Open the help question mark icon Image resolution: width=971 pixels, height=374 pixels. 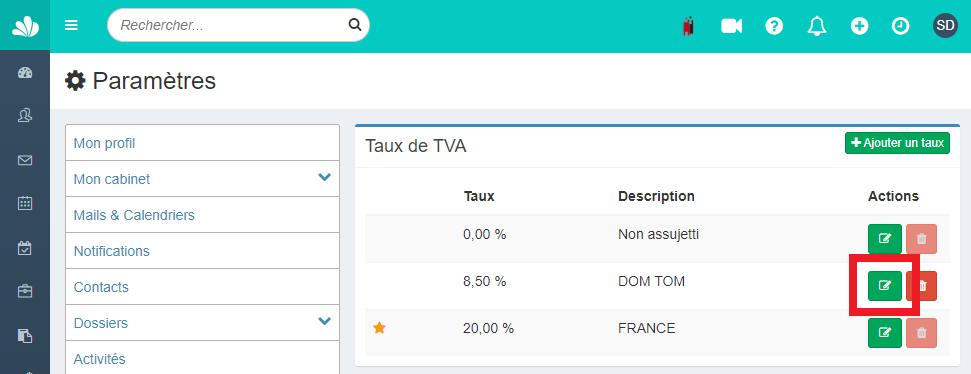pos(774,26)
